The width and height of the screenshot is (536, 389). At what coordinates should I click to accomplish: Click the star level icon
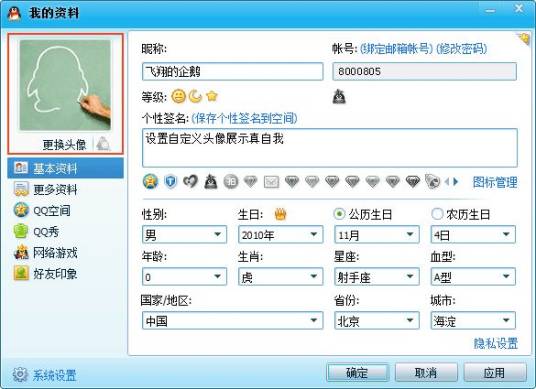(x=212, y=97)
